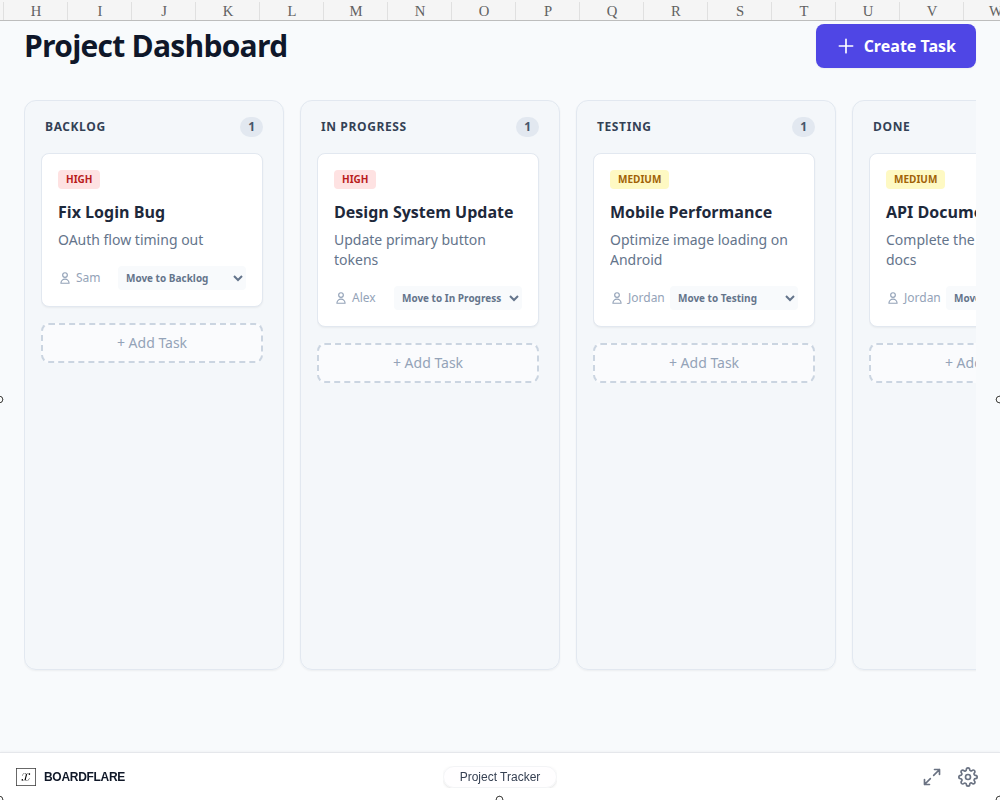Expand the dashboard to fullscreen

point(932,776)
